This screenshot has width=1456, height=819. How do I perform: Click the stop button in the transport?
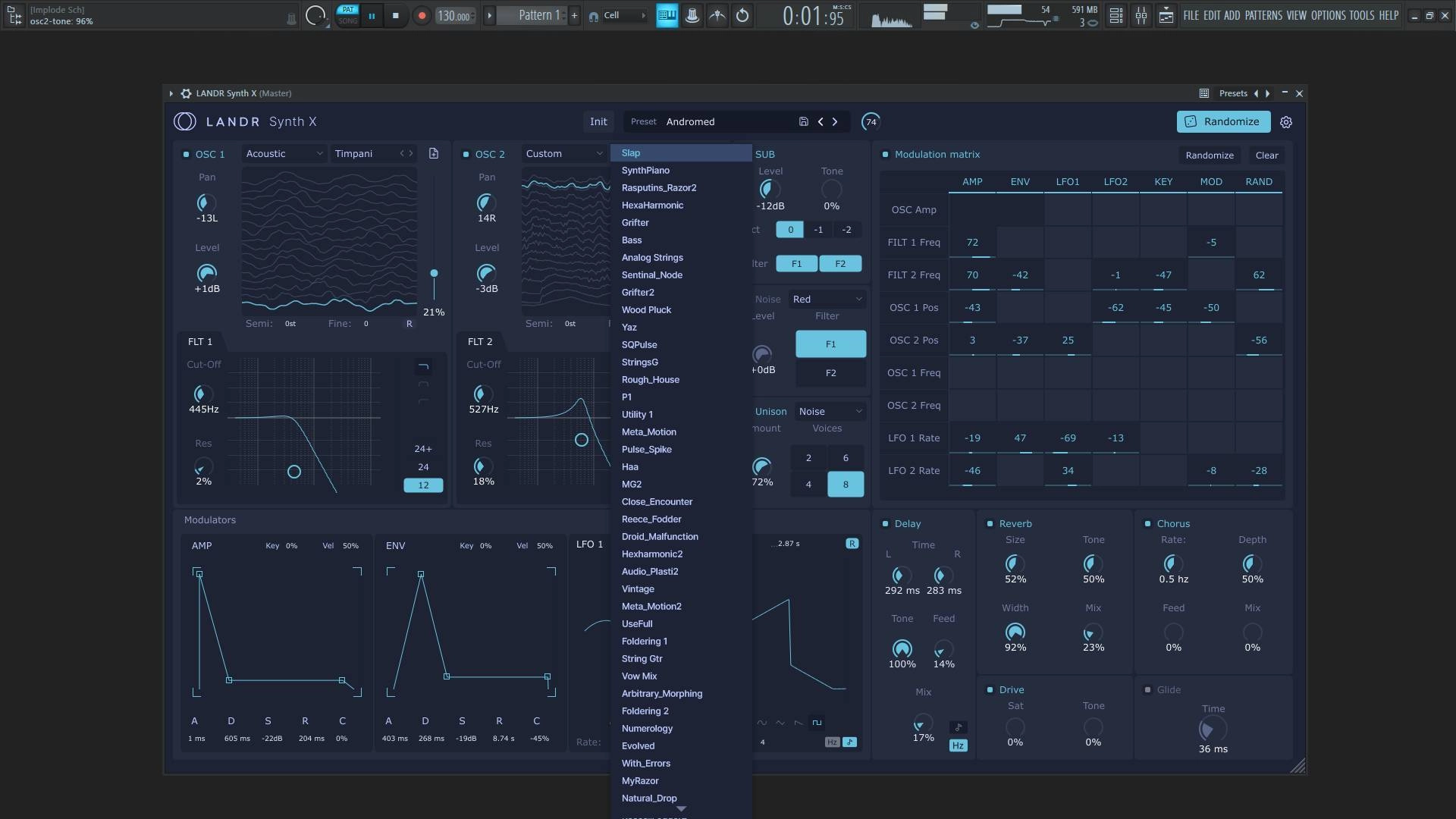coord(395,15)
